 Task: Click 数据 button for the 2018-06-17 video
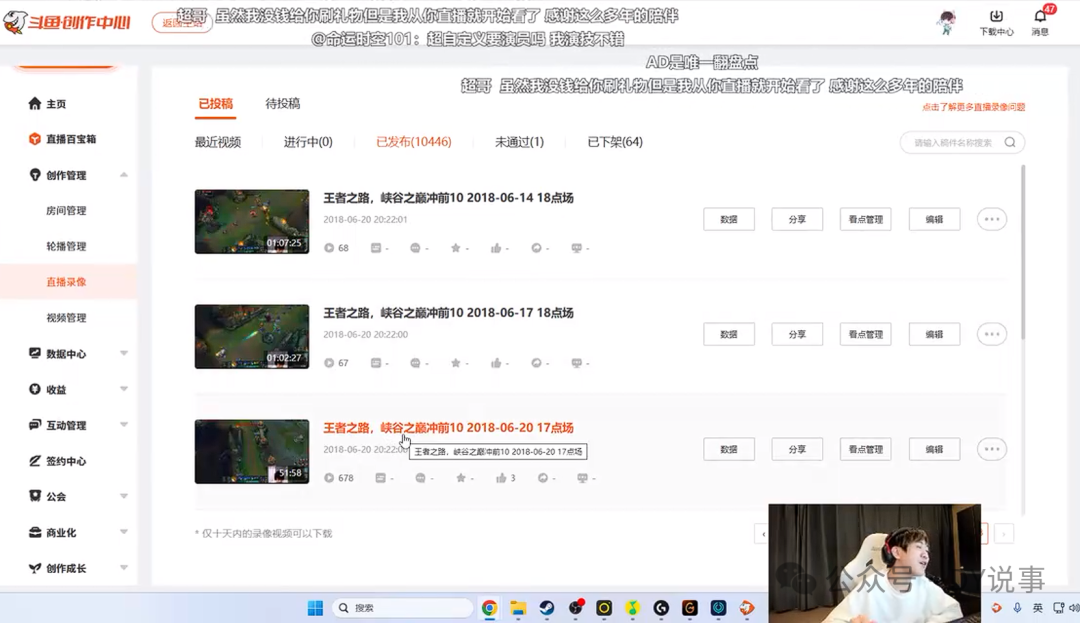[x=729, y=335]
